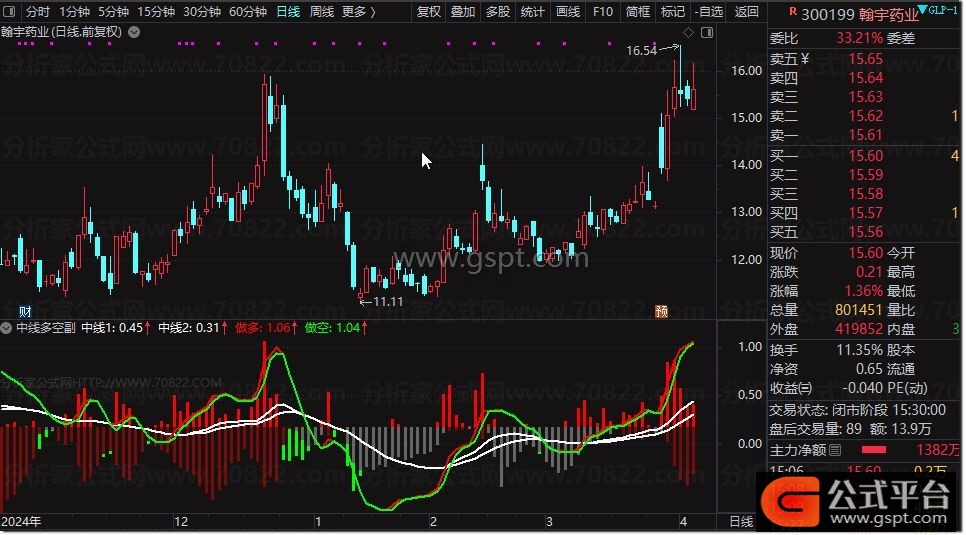Viewport: 966px width, 535px height.
Task: Select the 1分钟 period
Action: point(75,11)
